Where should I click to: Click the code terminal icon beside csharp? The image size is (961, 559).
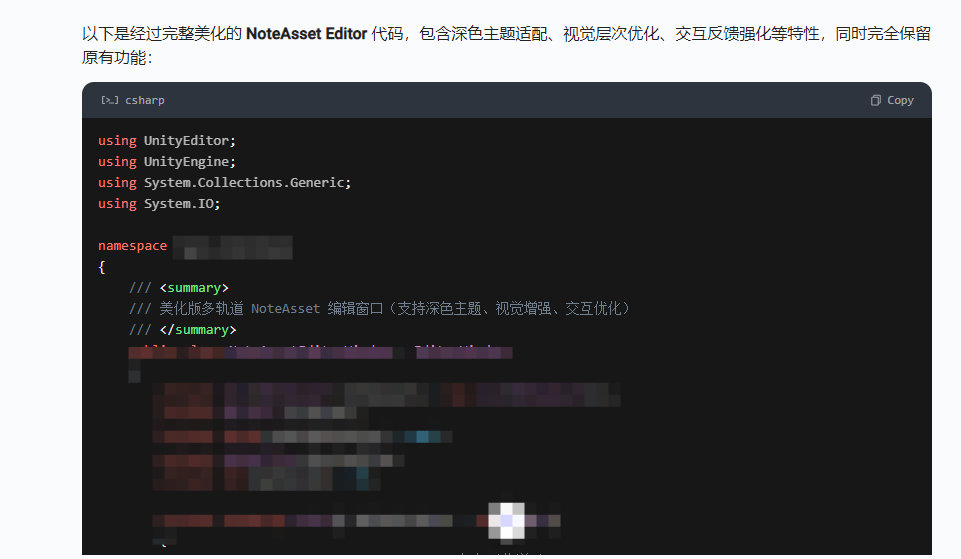110,100
